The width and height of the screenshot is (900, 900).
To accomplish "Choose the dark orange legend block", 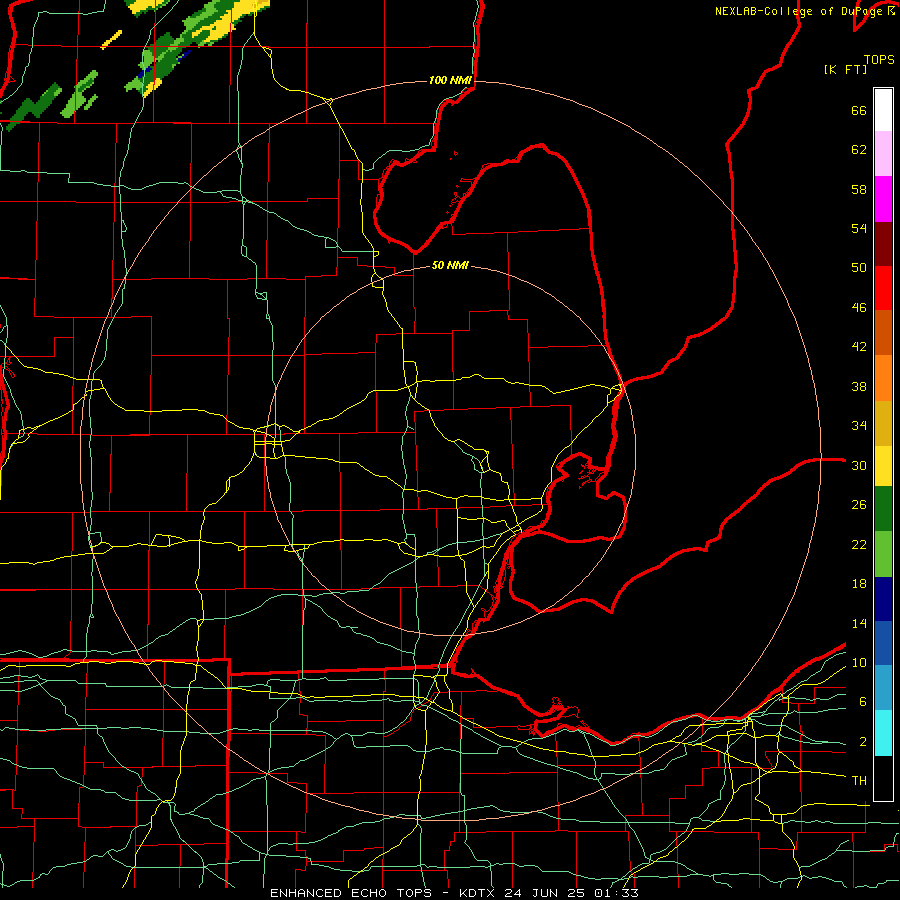I will 883,332.
